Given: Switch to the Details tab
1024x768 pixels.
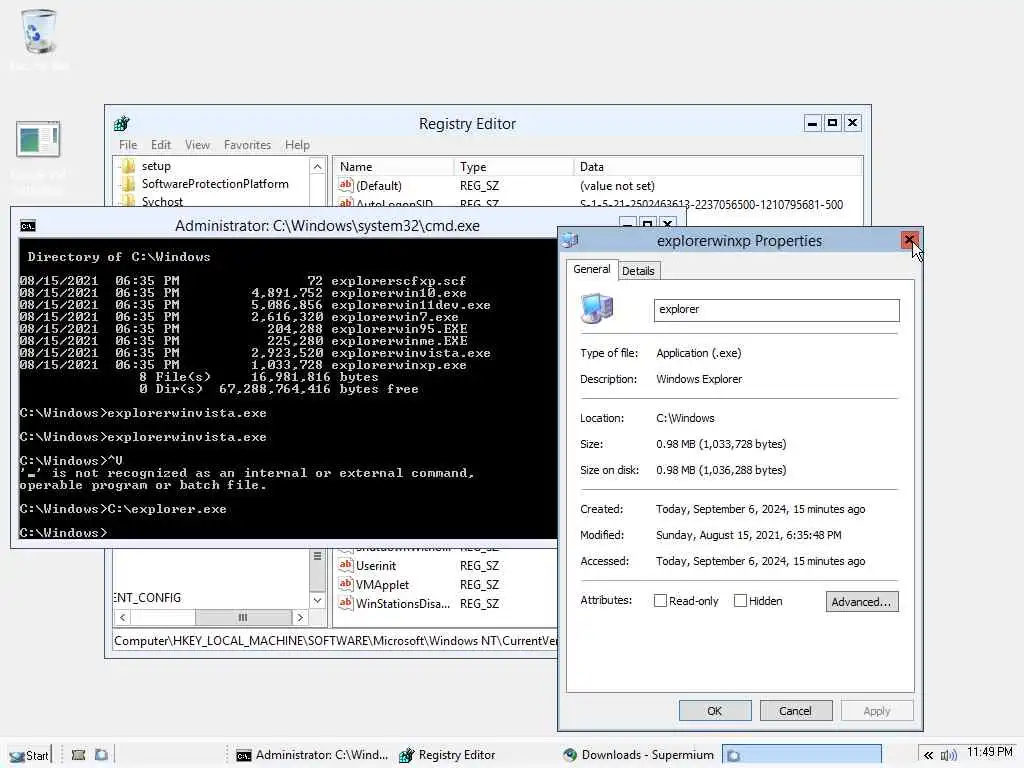Looking at the screenshot, I should click(x=638, y=270).
